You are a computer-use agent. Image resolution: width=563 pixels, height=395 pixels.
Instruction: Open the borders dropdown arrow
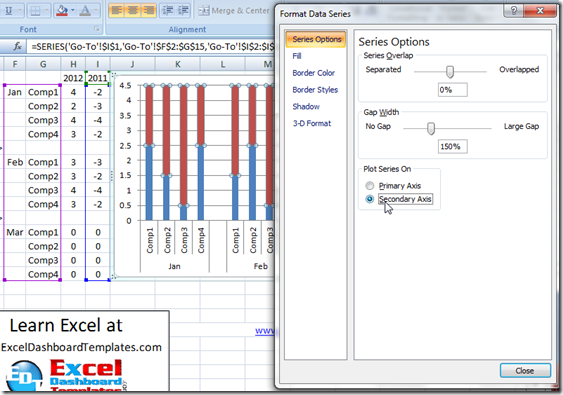coord(47,11)
